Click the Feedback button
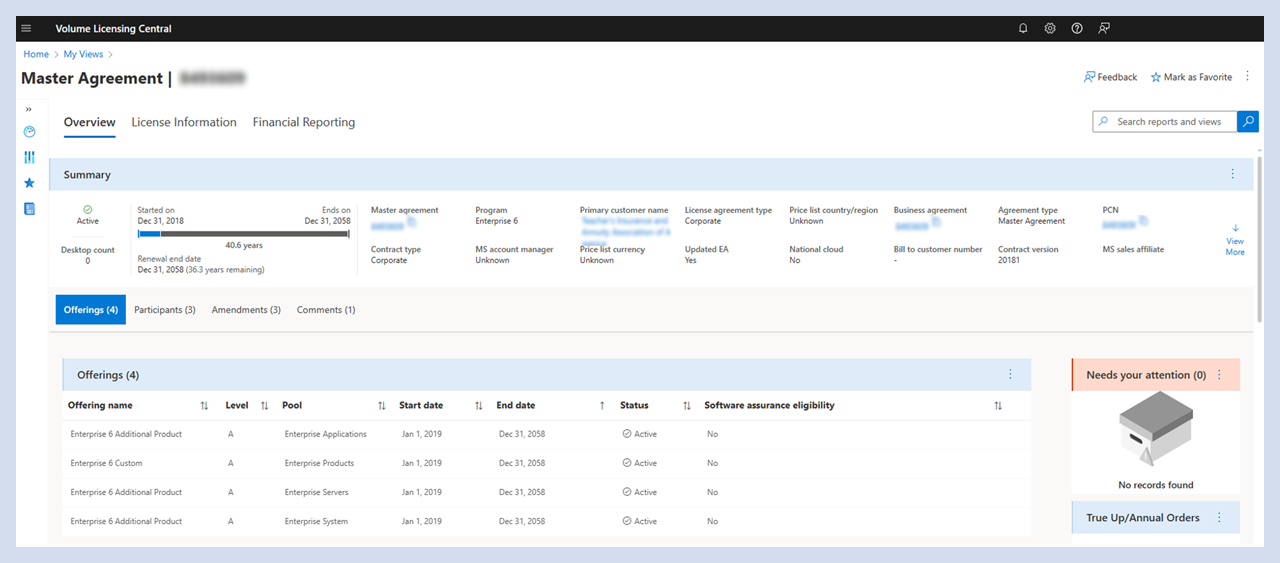 pyautogui.click(x=1111, y=77)
